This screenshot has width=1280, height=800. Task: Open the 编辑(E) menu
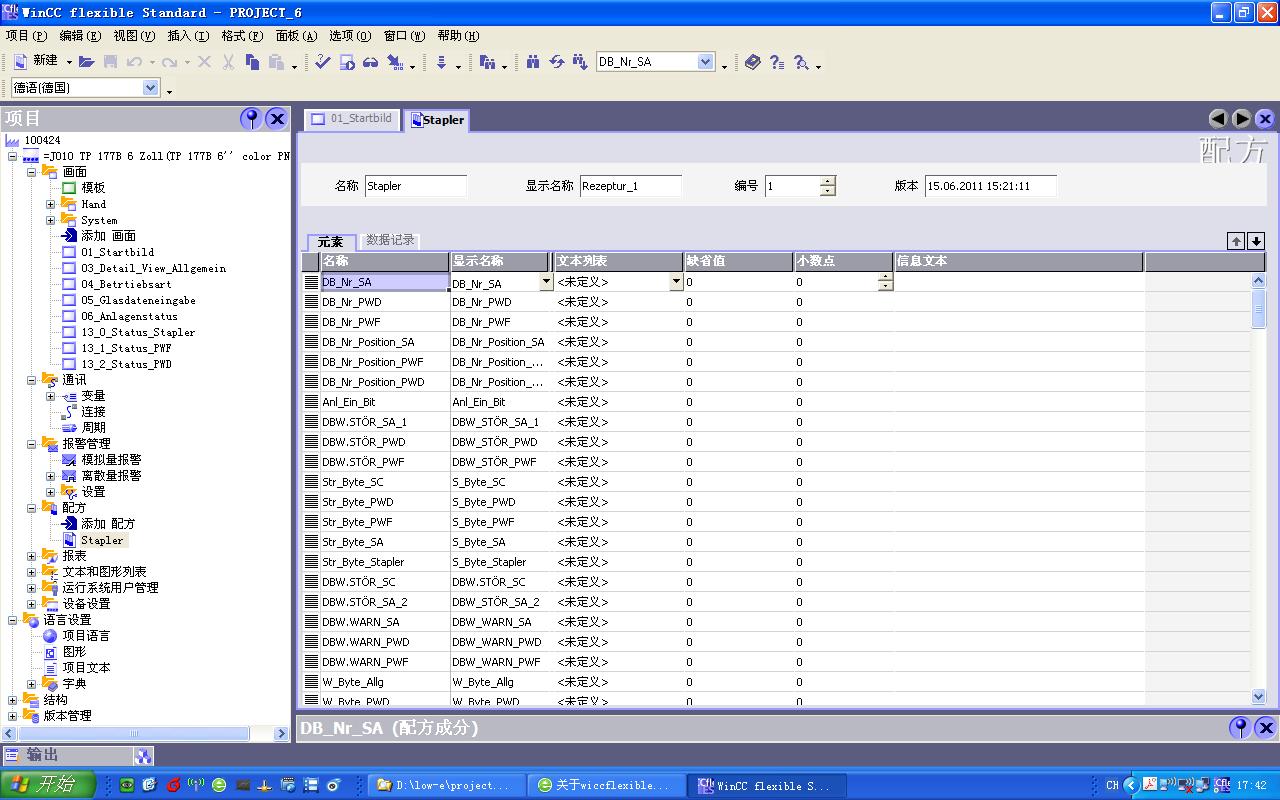(x=80, y=36)
